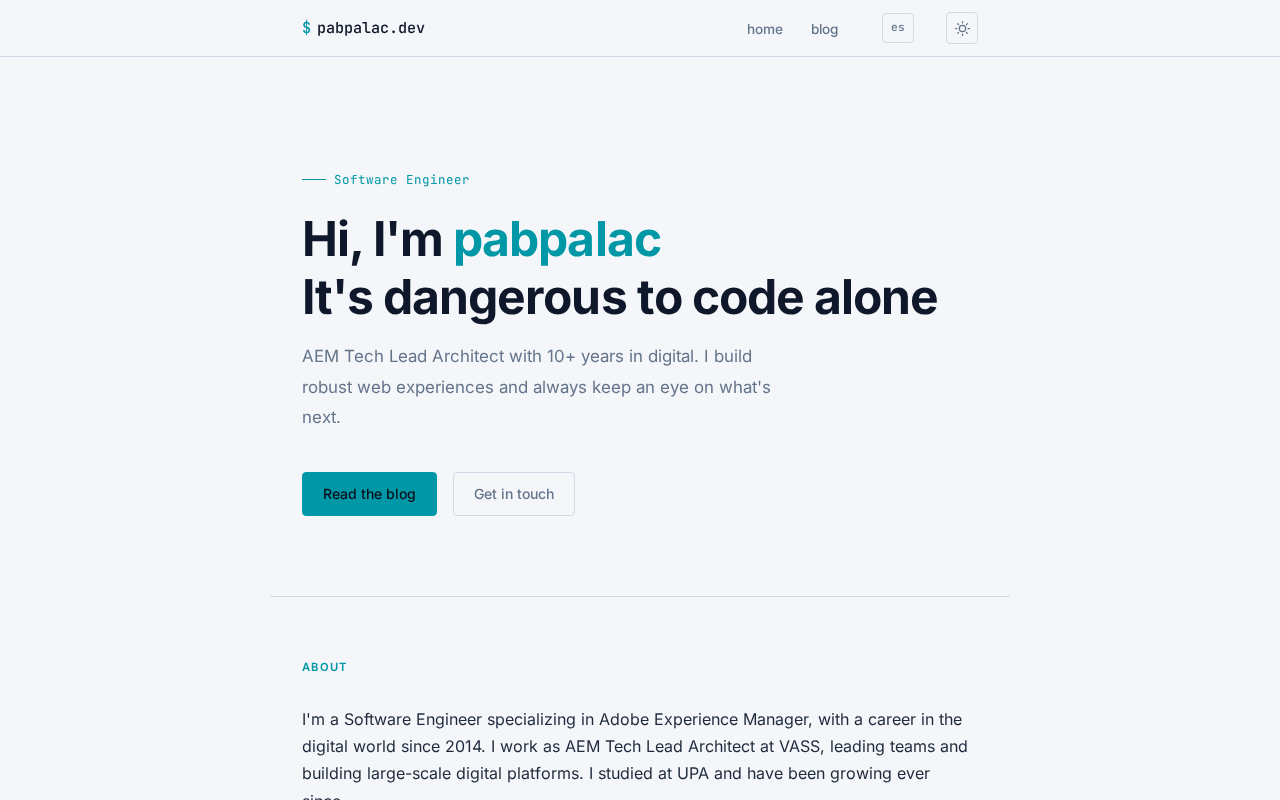
Task: Open the pabpalac.dev site title link
Action: [x=371, y=28]
